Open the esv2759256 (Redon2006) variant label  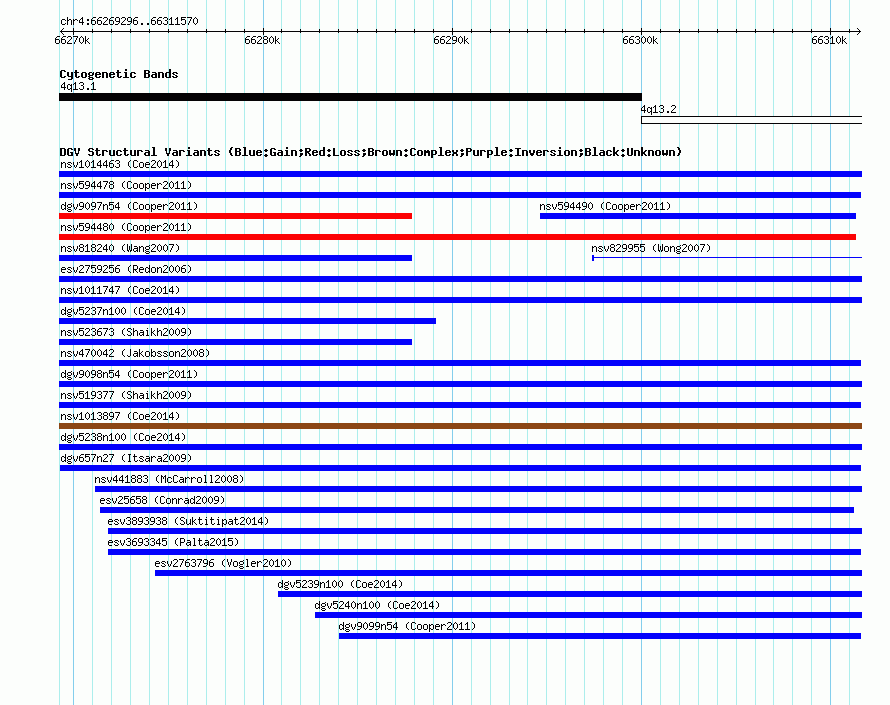point(126,269)
